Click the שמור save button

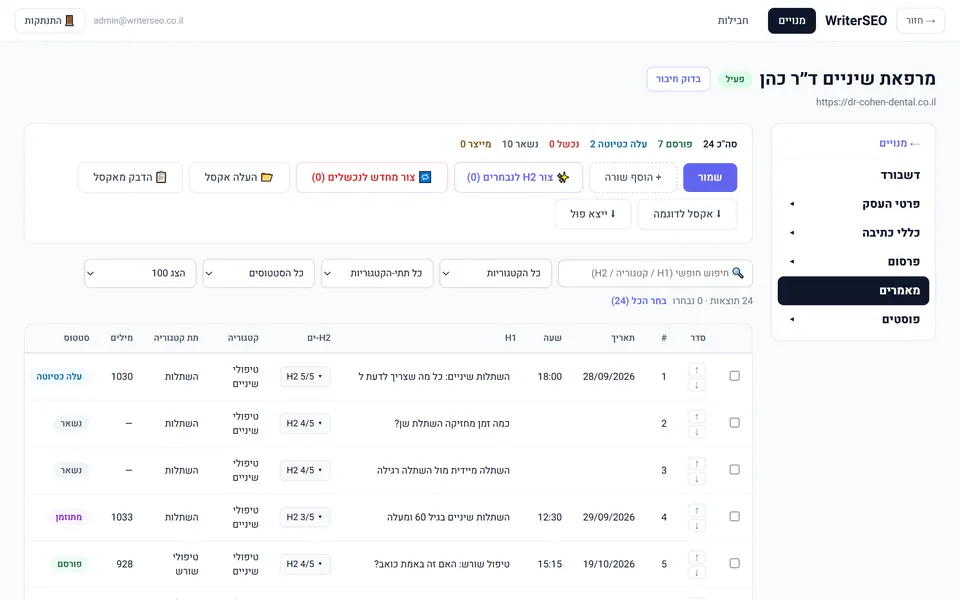click(x=710, y=178)
